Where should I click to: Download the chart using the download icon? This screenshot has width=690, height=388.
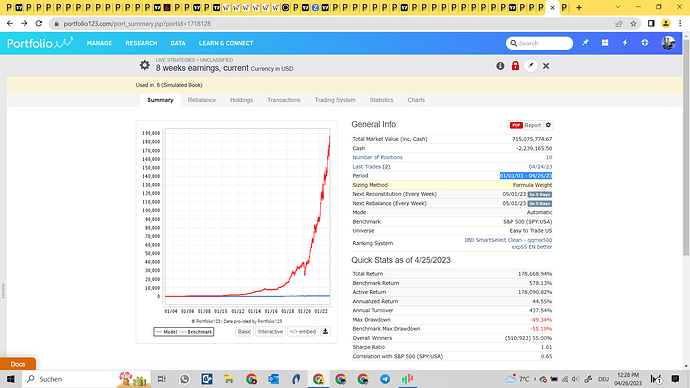coord(325,331)
